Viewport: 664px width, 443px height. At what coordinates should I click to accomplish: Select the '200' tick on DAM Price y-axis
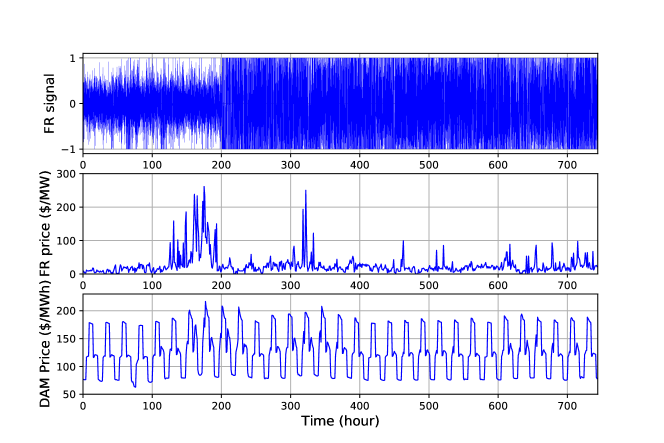tap(66, 311)
